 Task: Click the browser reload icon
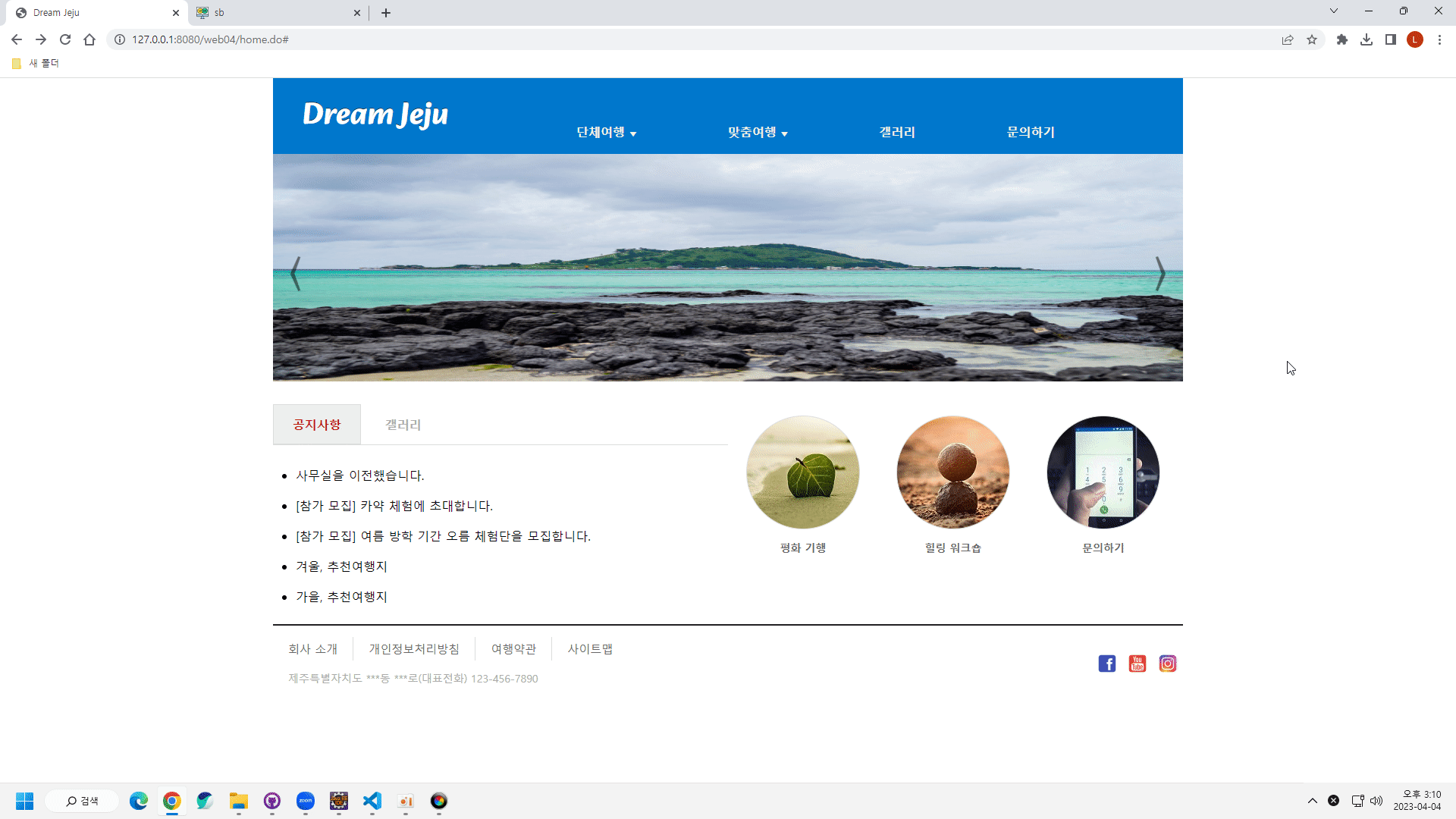coord(65,39)
